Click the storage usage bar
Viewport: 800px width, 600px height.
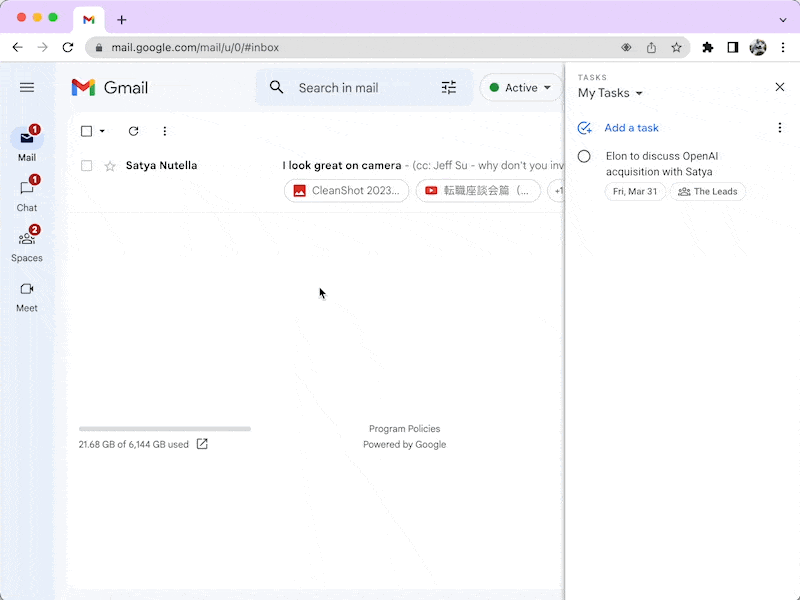[x=165, y=429]
